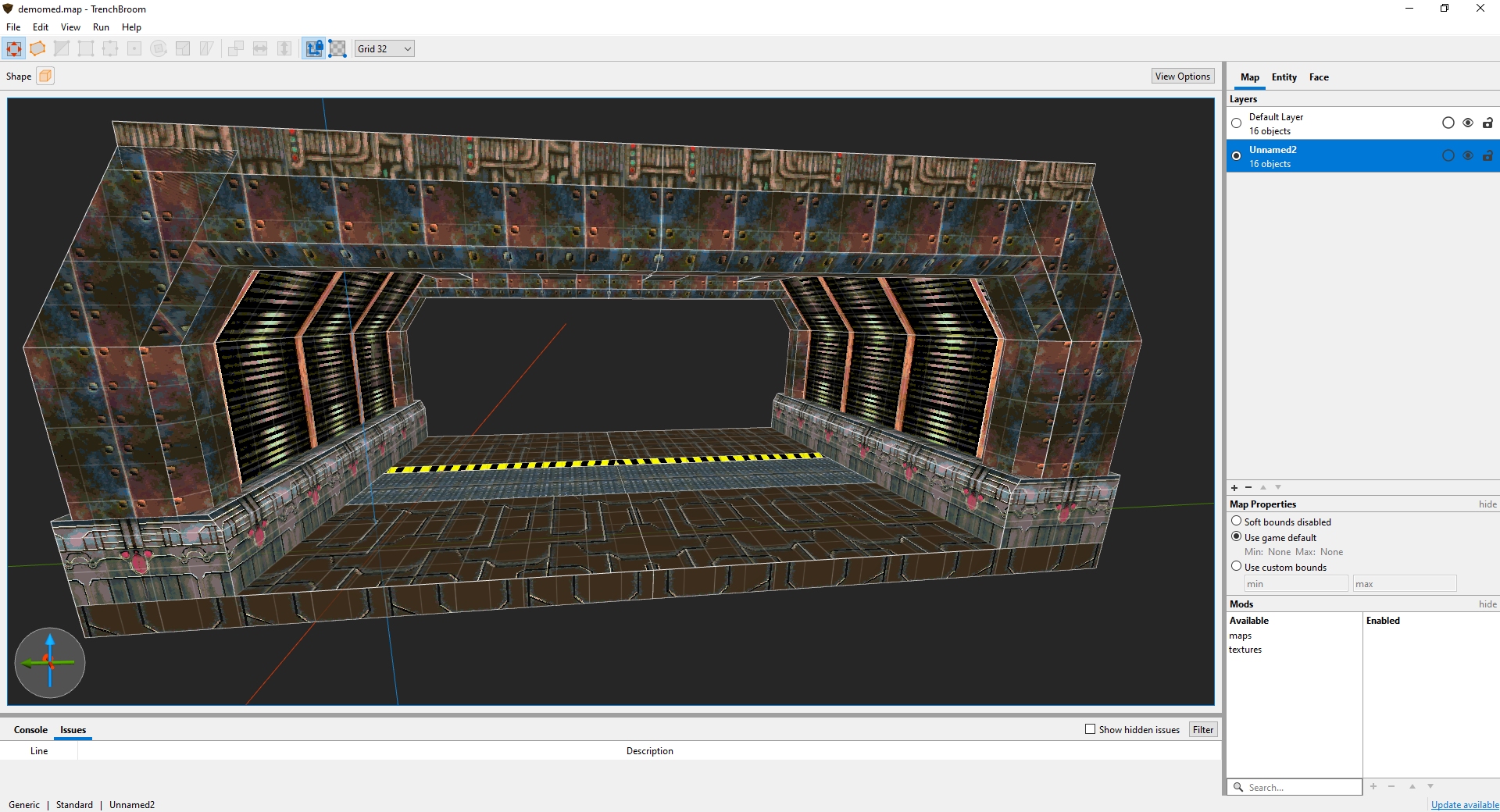Image resolution: width=1500 pixels, height=812 pixels.
Task: Choose the Use custom bounds radio button
Action: click(x=1236, y=567)
